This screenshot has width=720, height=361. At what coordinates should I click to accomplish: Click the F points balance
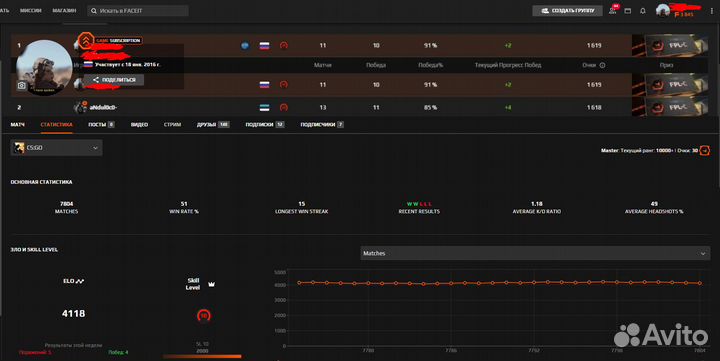coord(684,15)
